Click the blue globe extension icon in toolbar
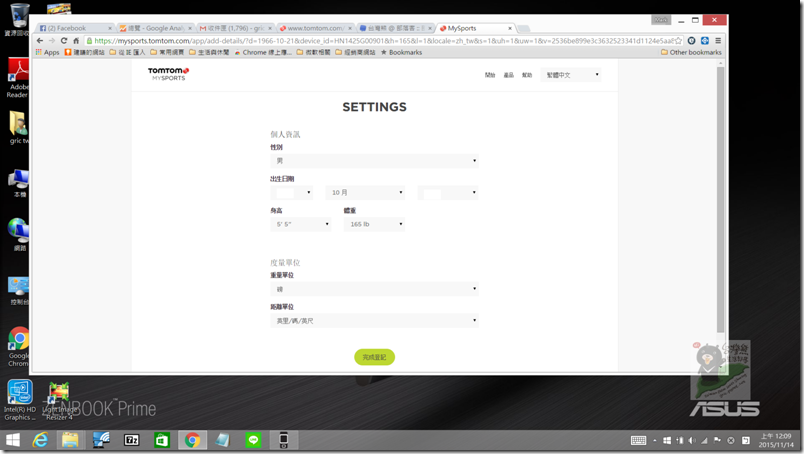804x454 pixels. pyautogui.click(x=705, y=41)
